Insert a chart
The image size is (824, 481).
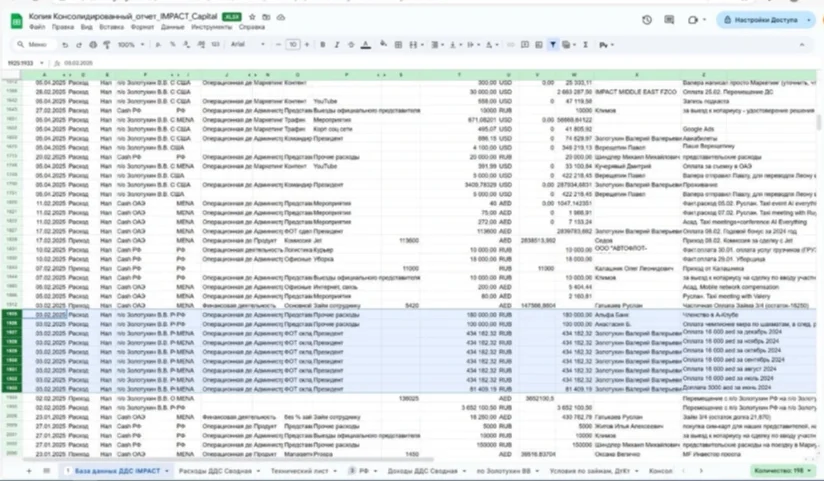pyautogui.click(x=539, y=45)
